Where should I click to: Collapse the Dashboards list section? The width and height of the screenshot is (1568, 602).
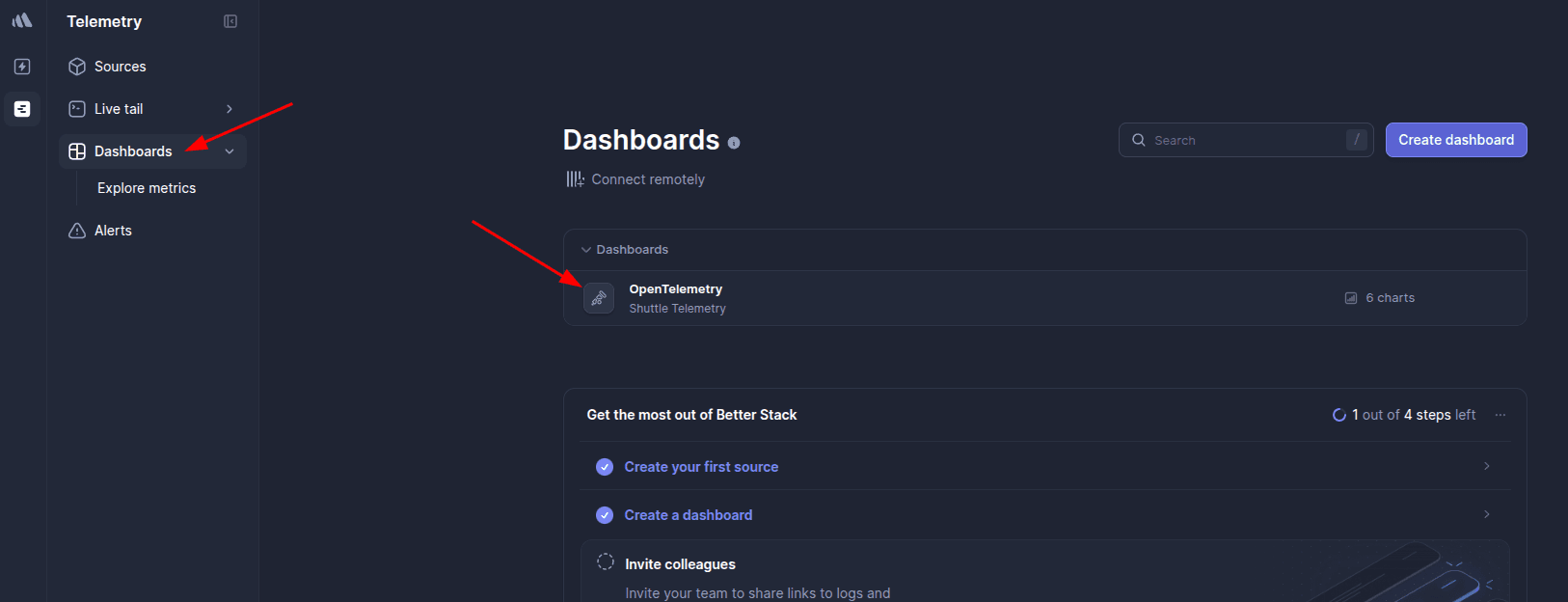coord(586,250)
